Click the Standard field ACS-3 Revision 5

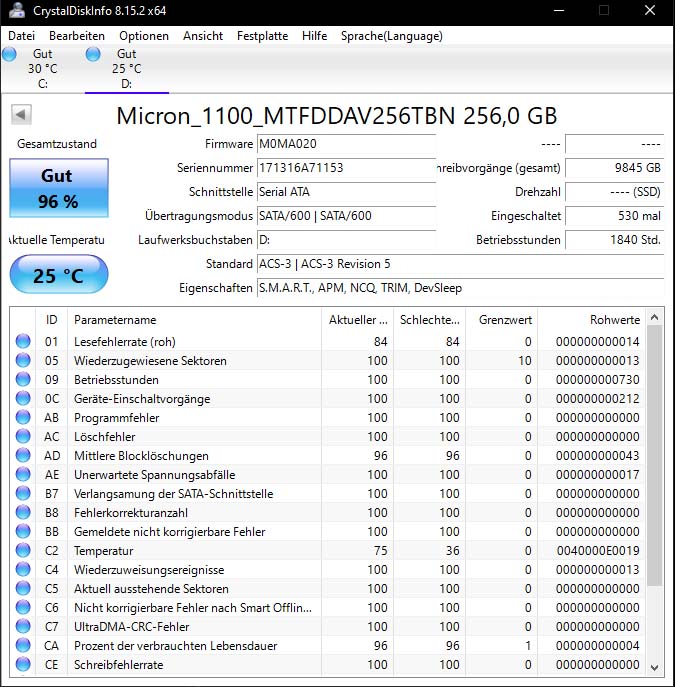click(x=460, y=264)
